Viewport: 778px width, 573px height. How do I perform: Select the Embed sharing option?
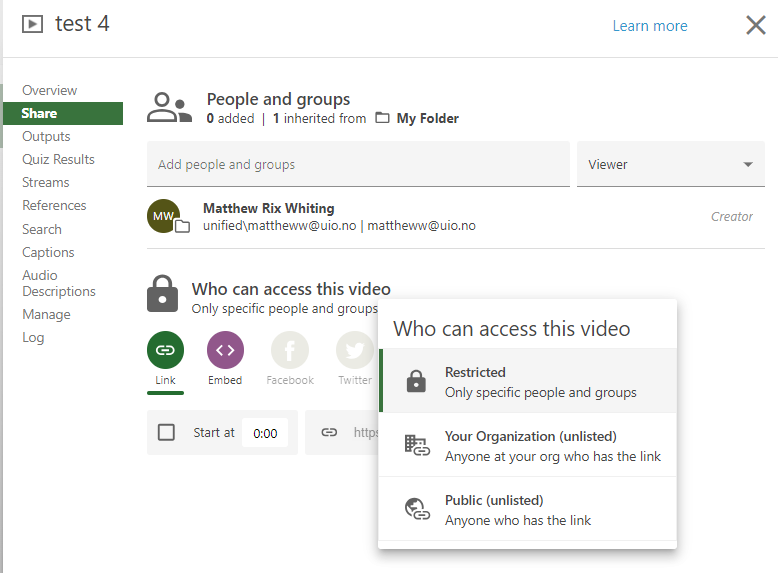click(225, 359)
